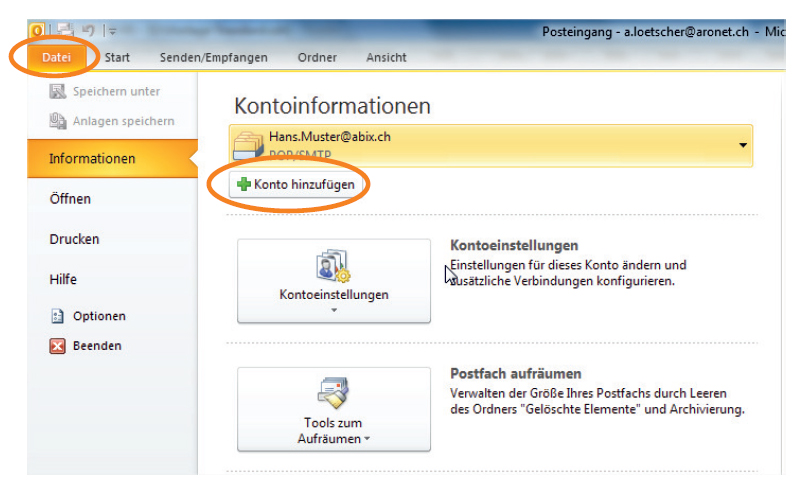Open the Drucken section
Screen dimensions: 799x486
pos(74,240)
